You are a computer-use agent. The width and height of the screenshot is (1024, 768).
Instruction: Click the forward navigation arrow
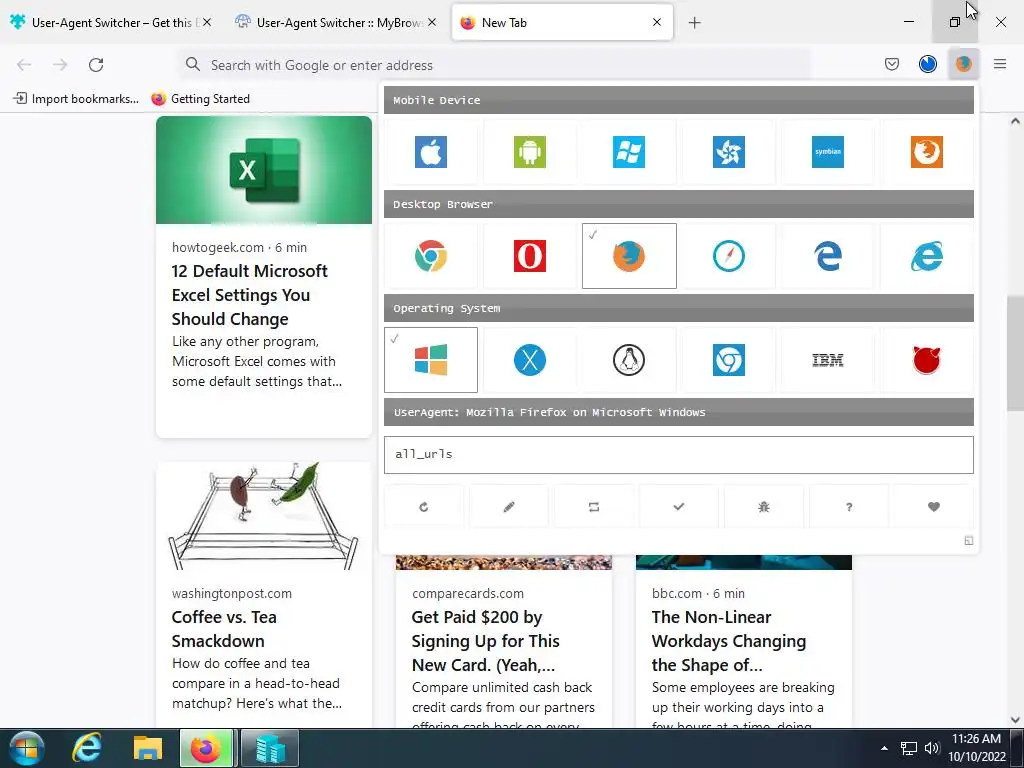pyautogui.click(x=60, y=65)
